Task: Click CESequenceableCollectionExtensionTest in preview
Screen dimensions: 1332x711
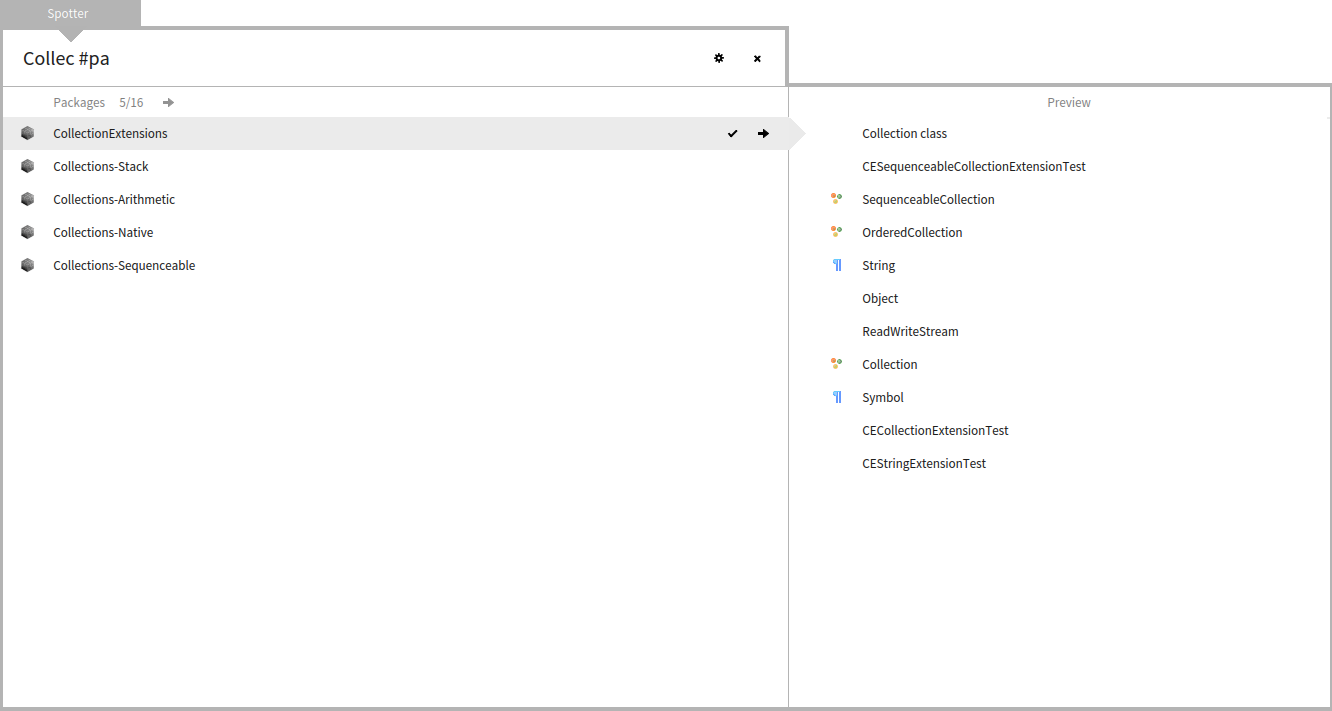Action: (x=974, y=166)
